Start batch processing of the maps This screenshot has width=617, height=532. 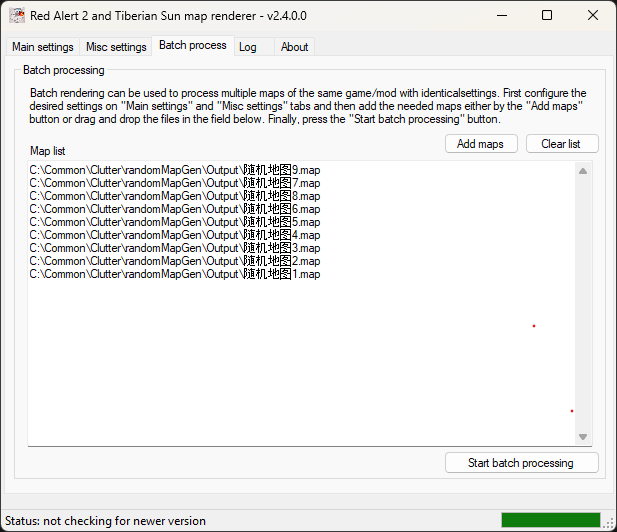[521, 463]
